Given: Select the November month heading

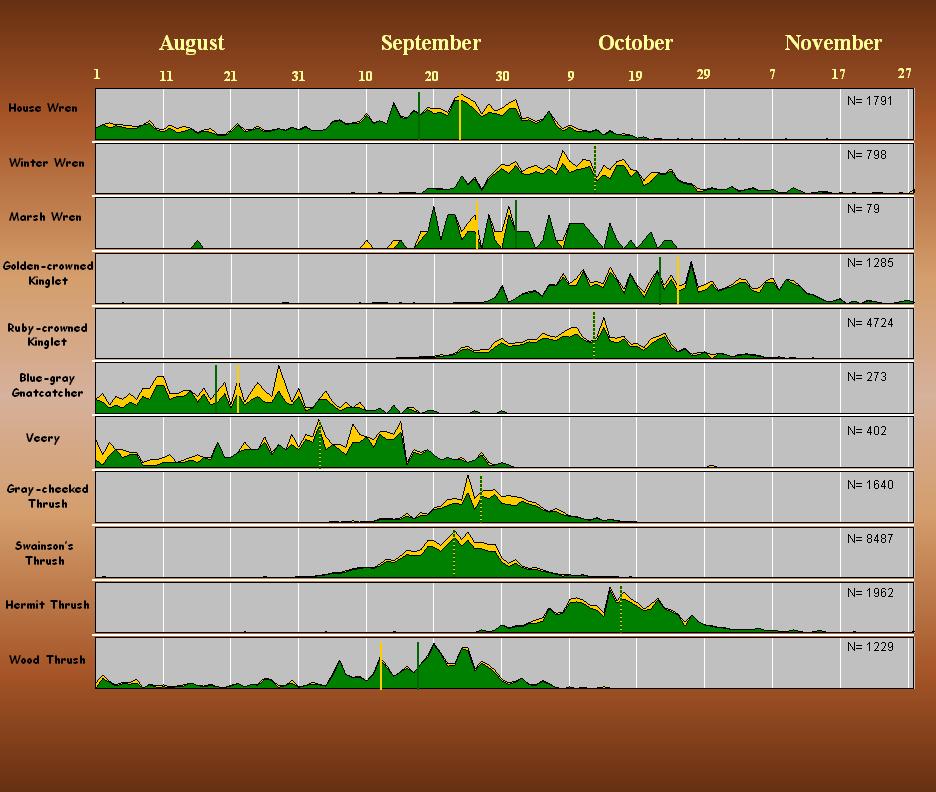Looking at the screenshot, I should click(833, 43).
